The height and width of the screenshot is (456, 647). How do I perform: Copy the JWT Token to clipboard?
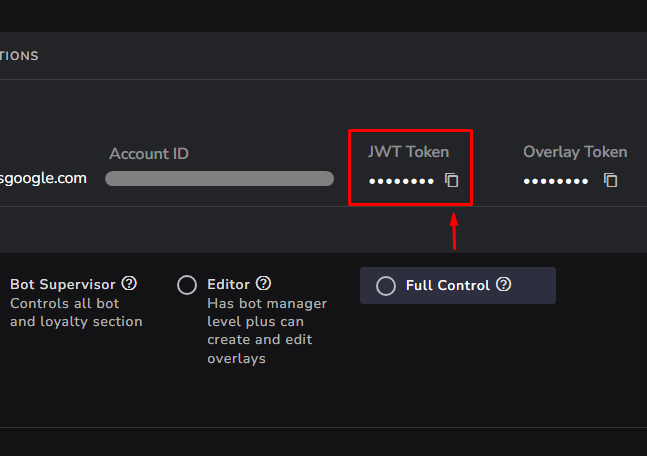coord(451,180)
